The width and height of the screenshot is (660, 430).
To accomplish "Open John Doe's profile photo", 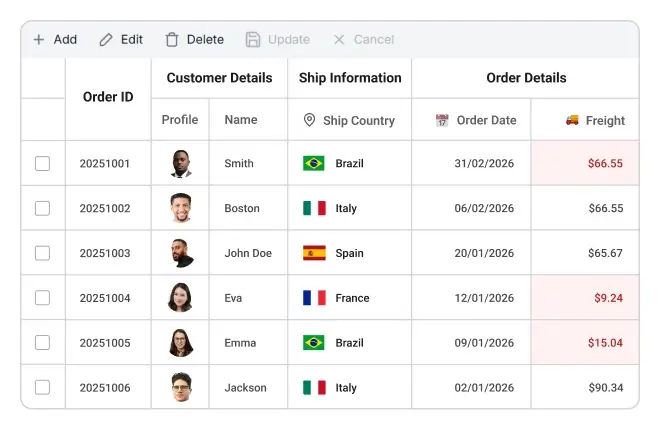I will pyautogui.click(x=182, y=253).
